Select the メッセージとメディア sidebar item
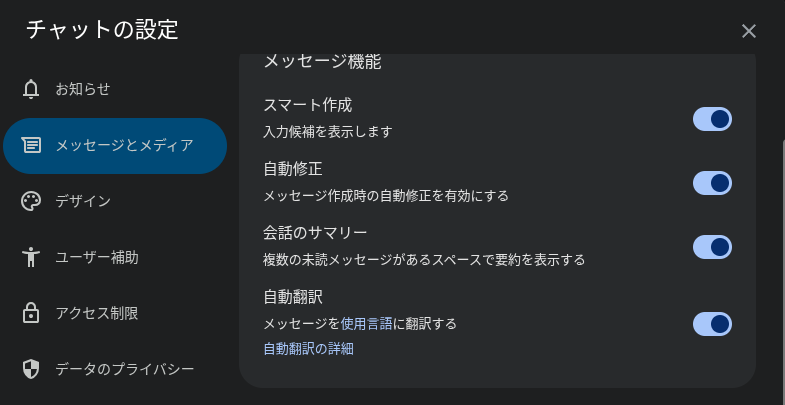The width and height of the screenshot is (785, 405). [115, 146]
